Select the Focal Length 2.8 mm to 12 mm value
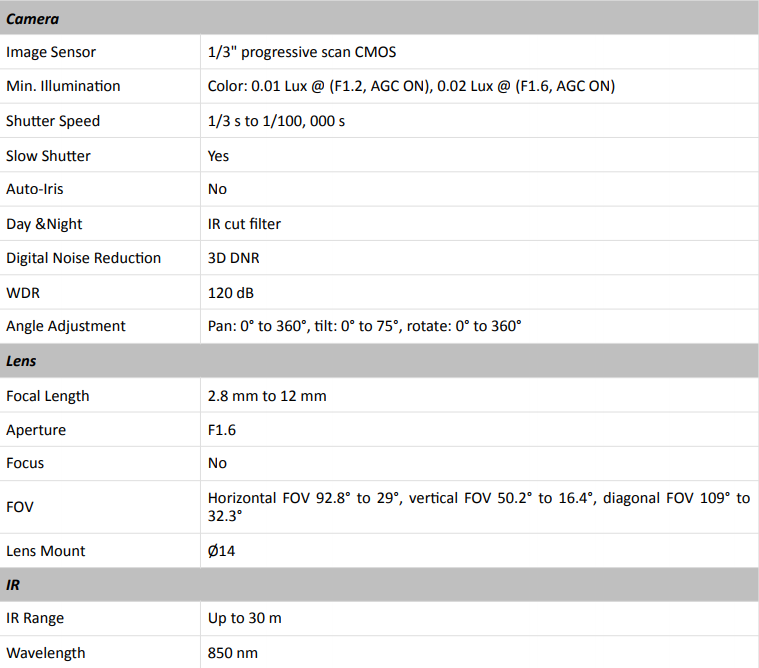The height and width of the screenshot is (668, 759). click(267, 396)
